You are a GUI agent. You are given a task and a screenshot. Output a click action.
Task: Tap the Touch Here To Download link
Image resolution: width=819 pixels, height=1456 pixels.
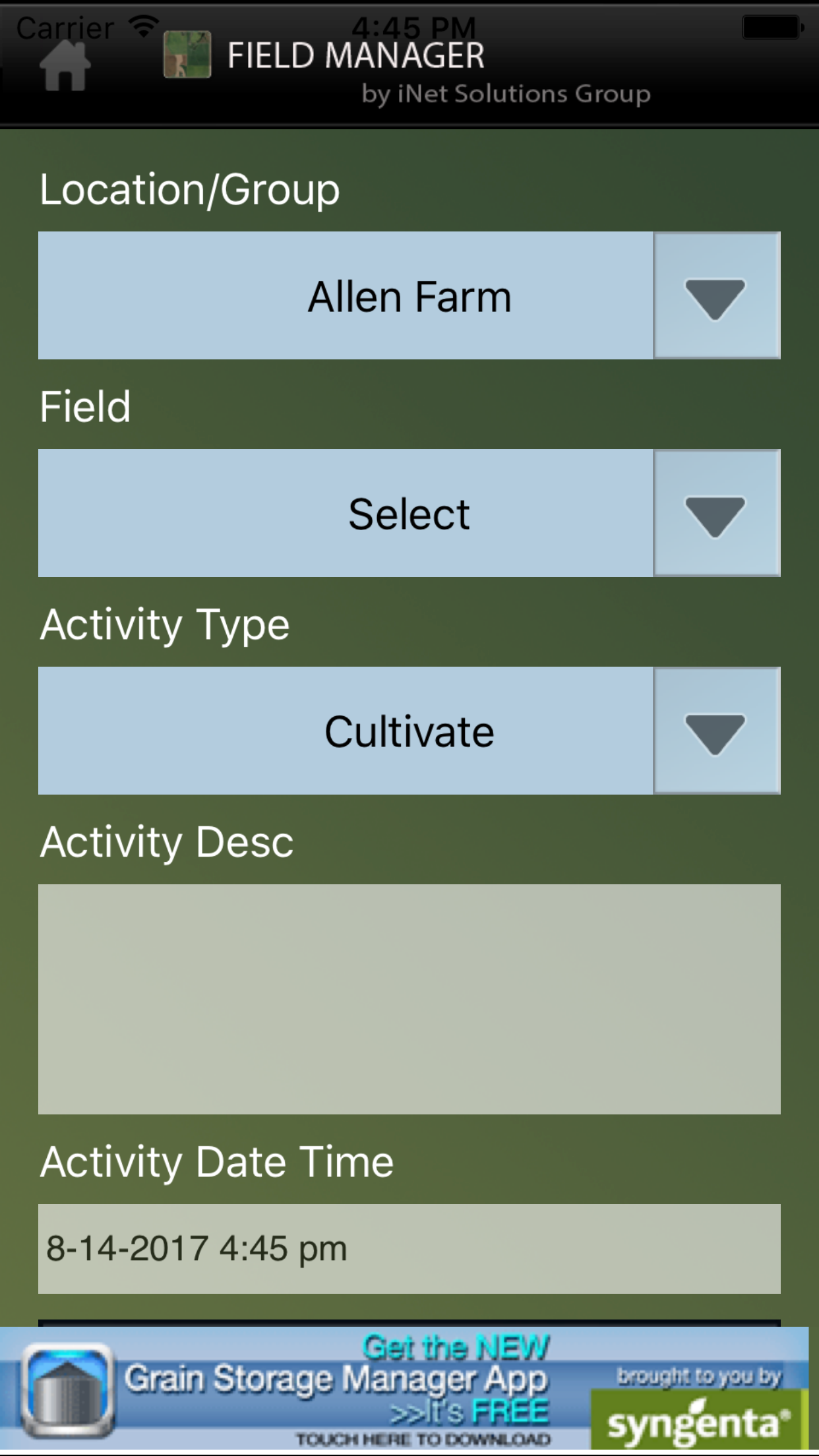423,1439
